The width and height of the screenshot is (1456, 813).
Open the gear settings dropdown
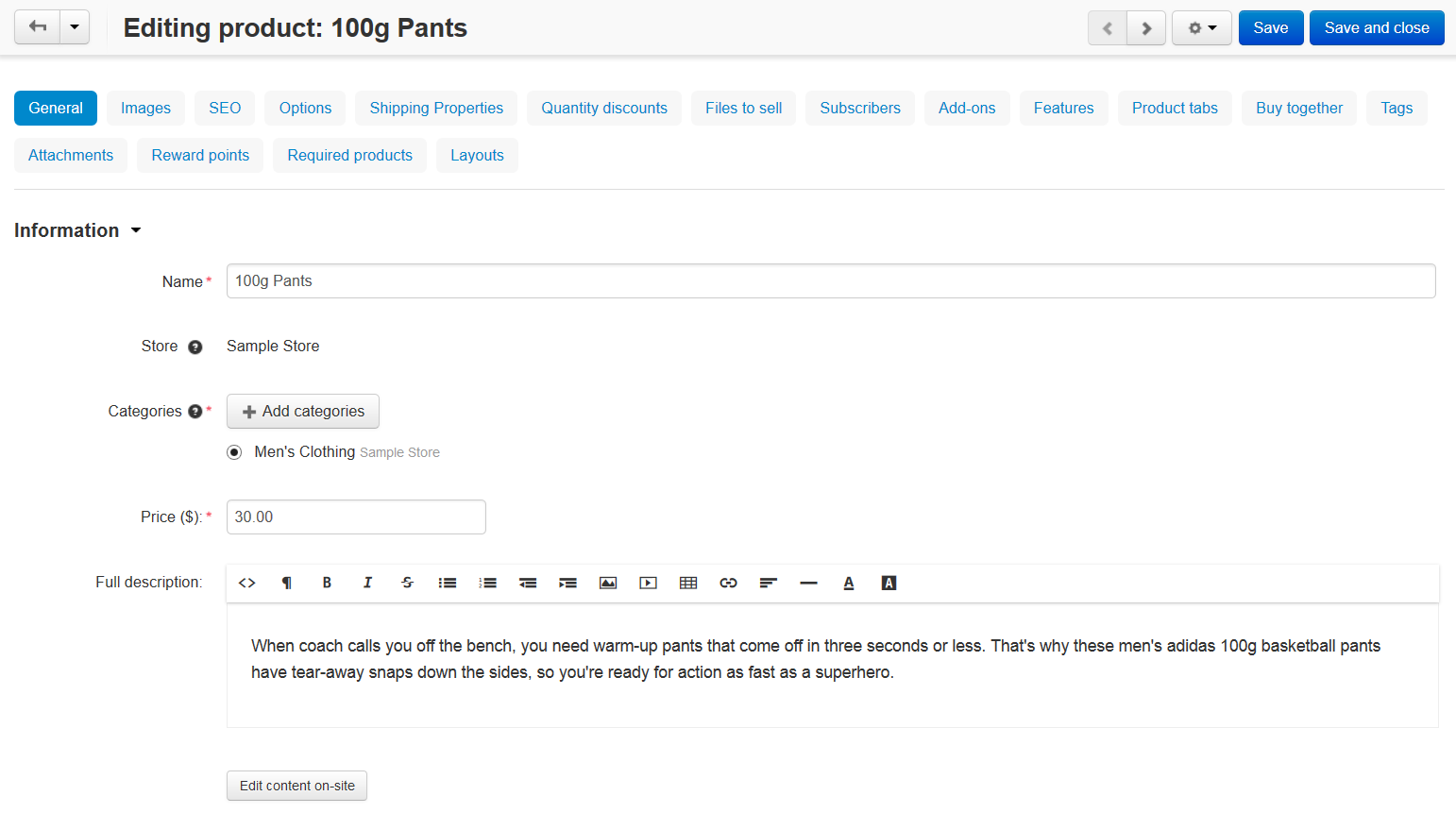(1202, 28)
